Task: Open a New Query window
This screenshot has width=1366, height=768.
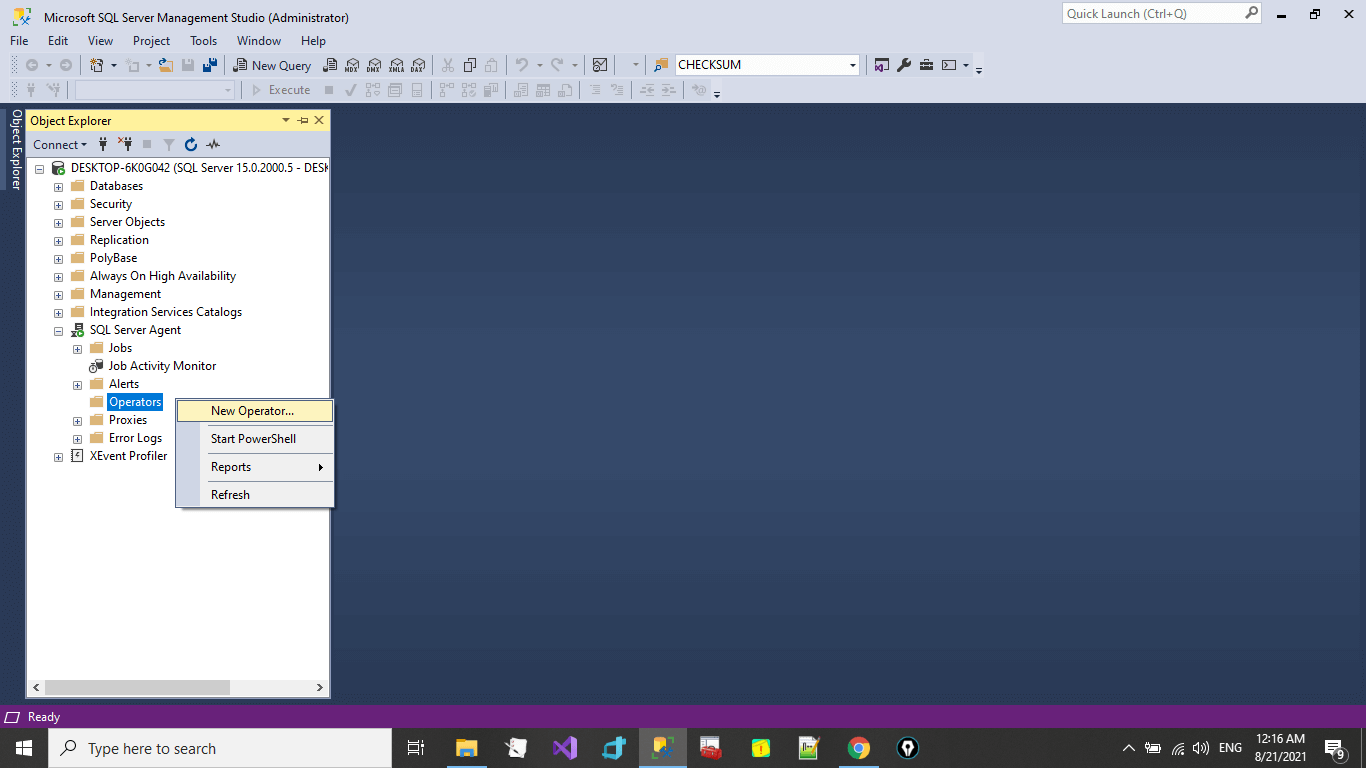Action: [x=272, y=64]
